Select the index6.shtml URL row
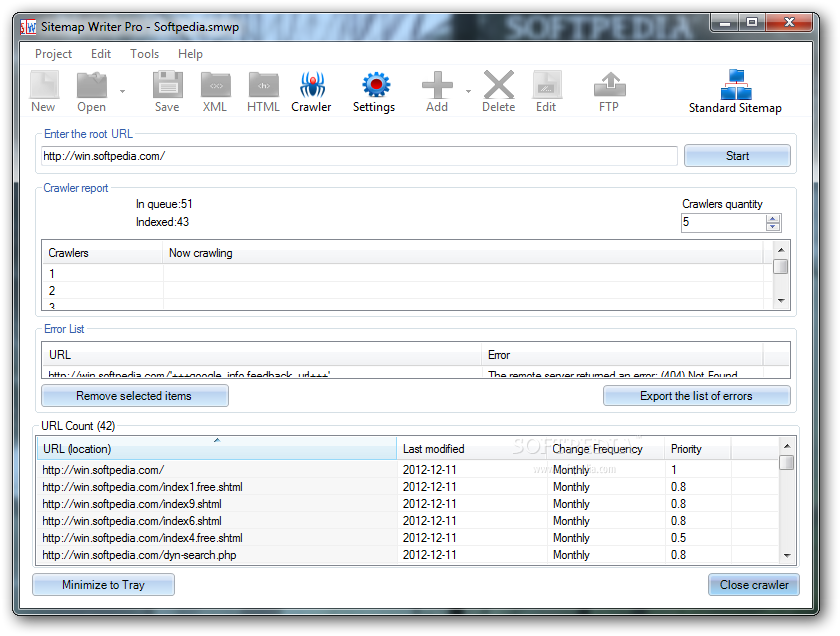Screen dimensions: 840x636 click(x=407, y=521)
